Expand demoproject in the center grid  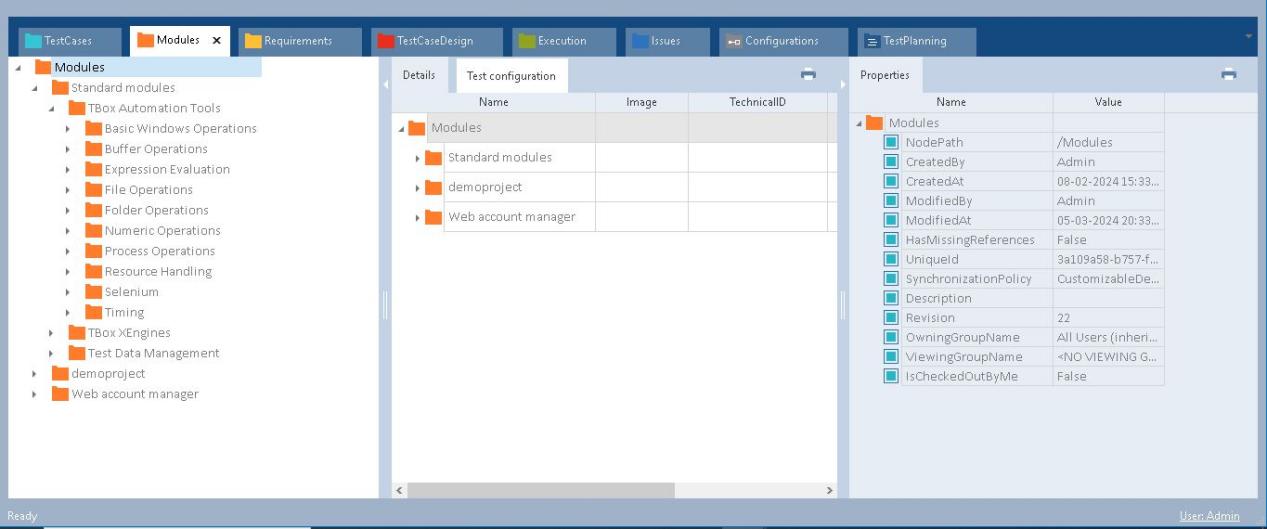[418, 188]
